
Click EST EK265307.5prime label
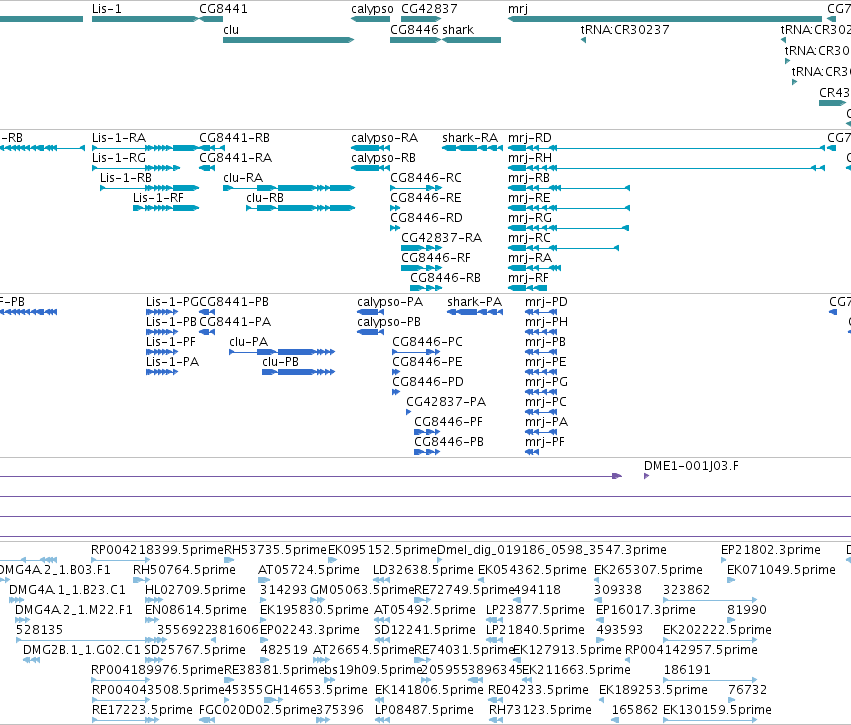click(649, 570)
